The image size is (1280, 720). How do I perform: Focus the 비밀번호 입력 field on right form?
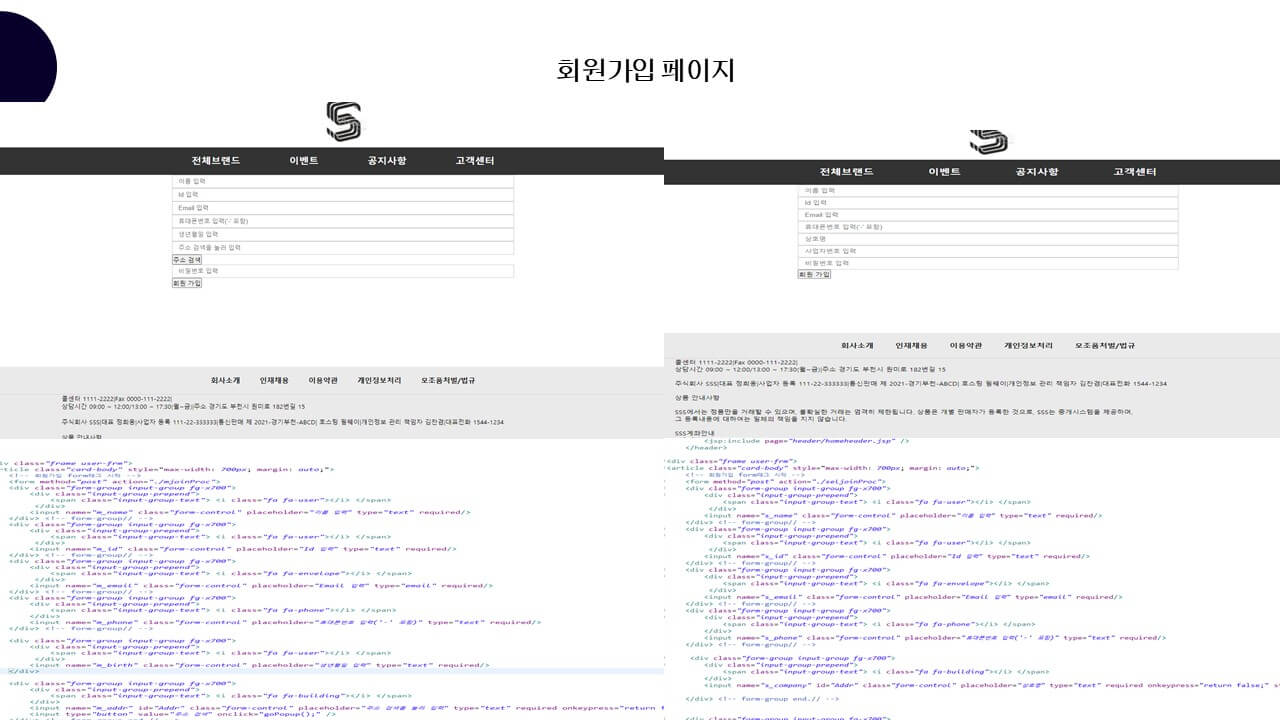tap(988, 264)
